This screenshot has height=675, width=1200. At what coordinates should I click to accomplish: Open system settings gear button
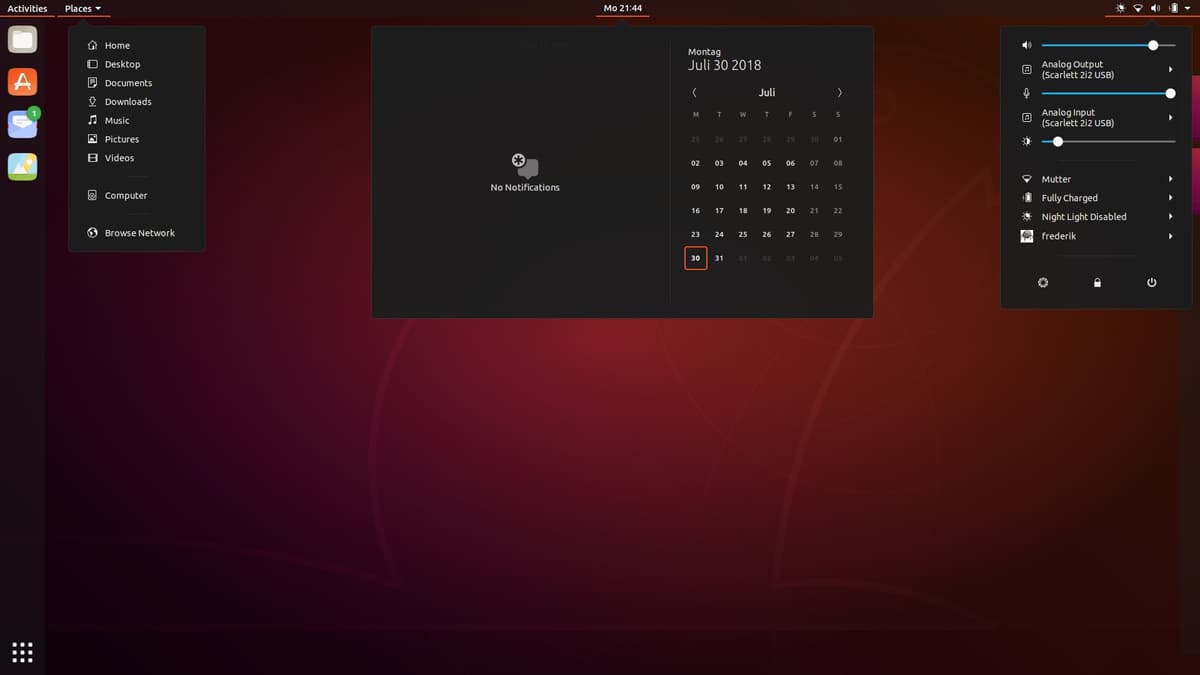1043,283
